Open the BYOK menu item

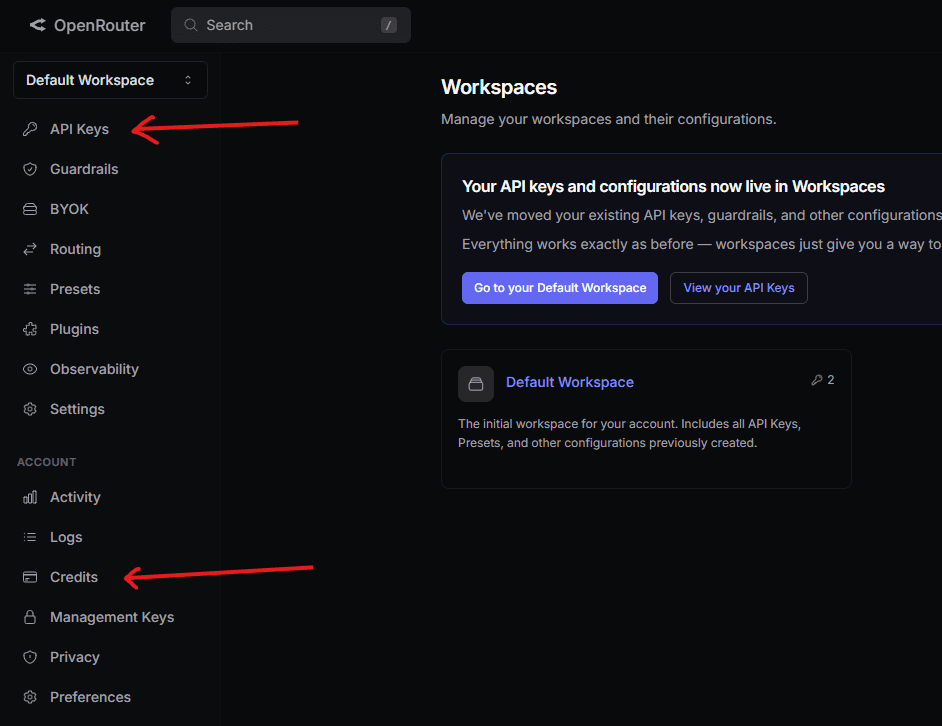point(69,209)
